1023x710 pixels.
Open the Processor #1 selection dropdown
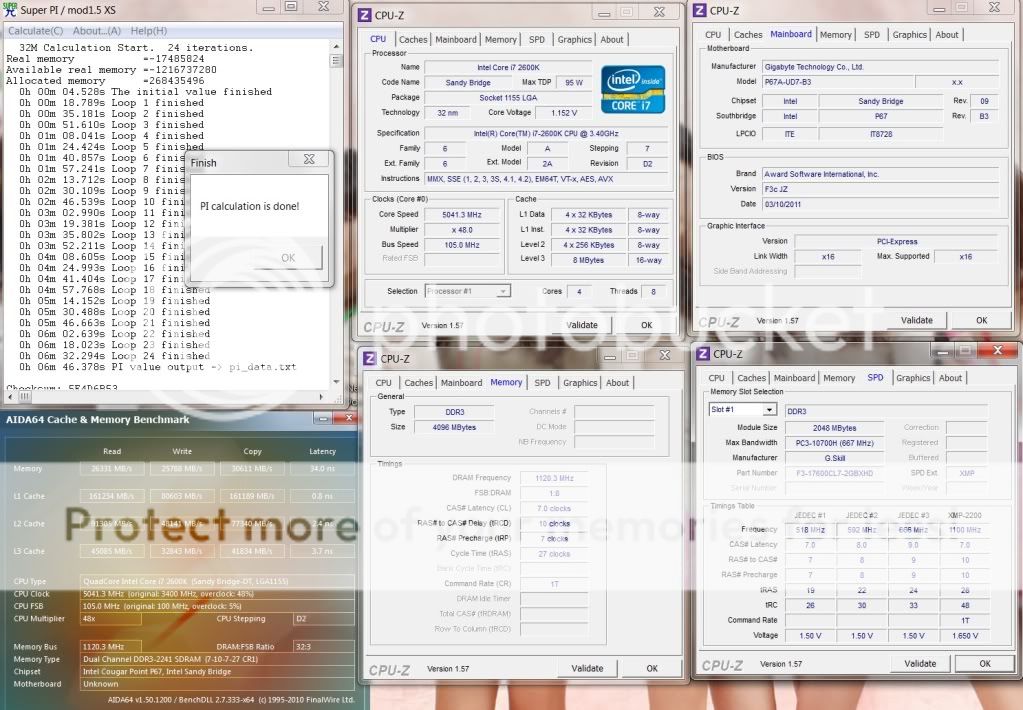point(468,291)
